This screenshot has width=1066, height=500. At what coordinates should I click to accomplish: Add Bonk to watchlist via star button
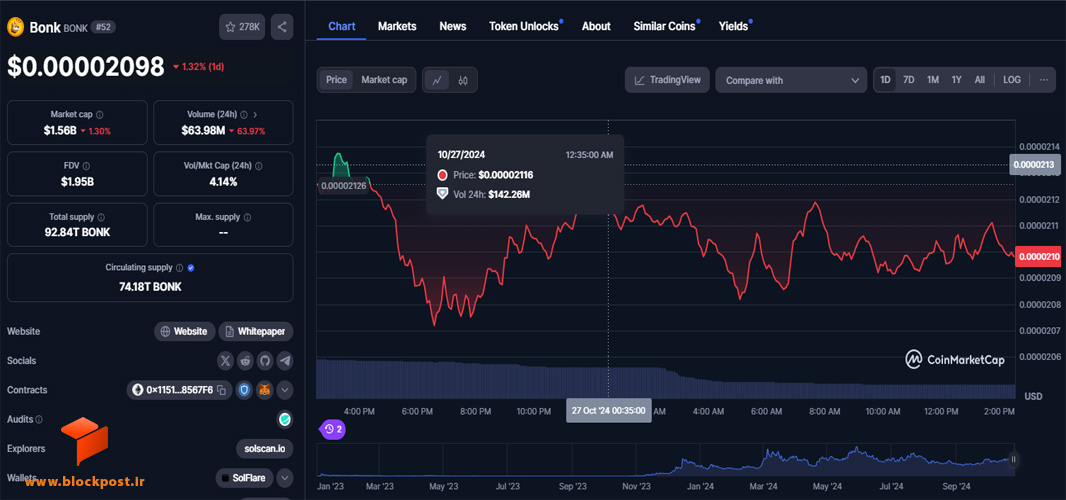tap(242, 27)
